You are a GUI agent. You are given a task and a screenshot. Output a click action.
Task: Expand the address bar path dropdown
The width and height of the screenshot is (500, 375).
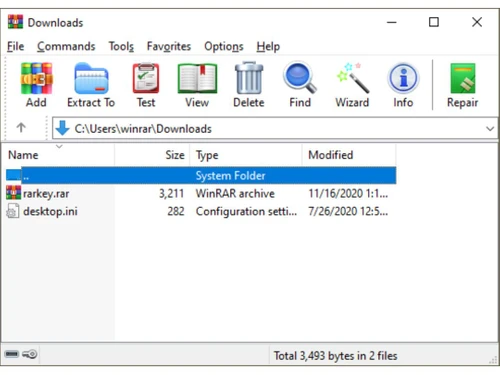[x=490, y=129]
